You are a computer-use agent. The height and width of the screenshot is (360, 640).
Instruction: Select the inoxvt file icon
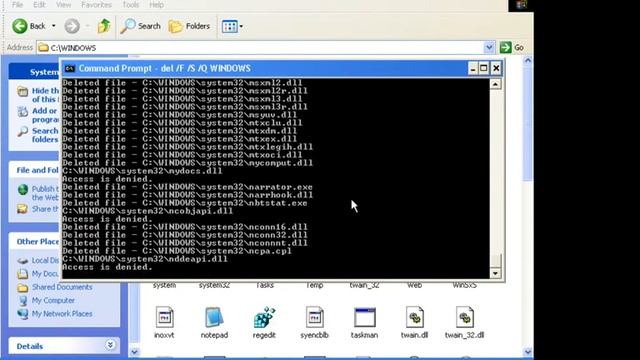click(x=164, y=318)
